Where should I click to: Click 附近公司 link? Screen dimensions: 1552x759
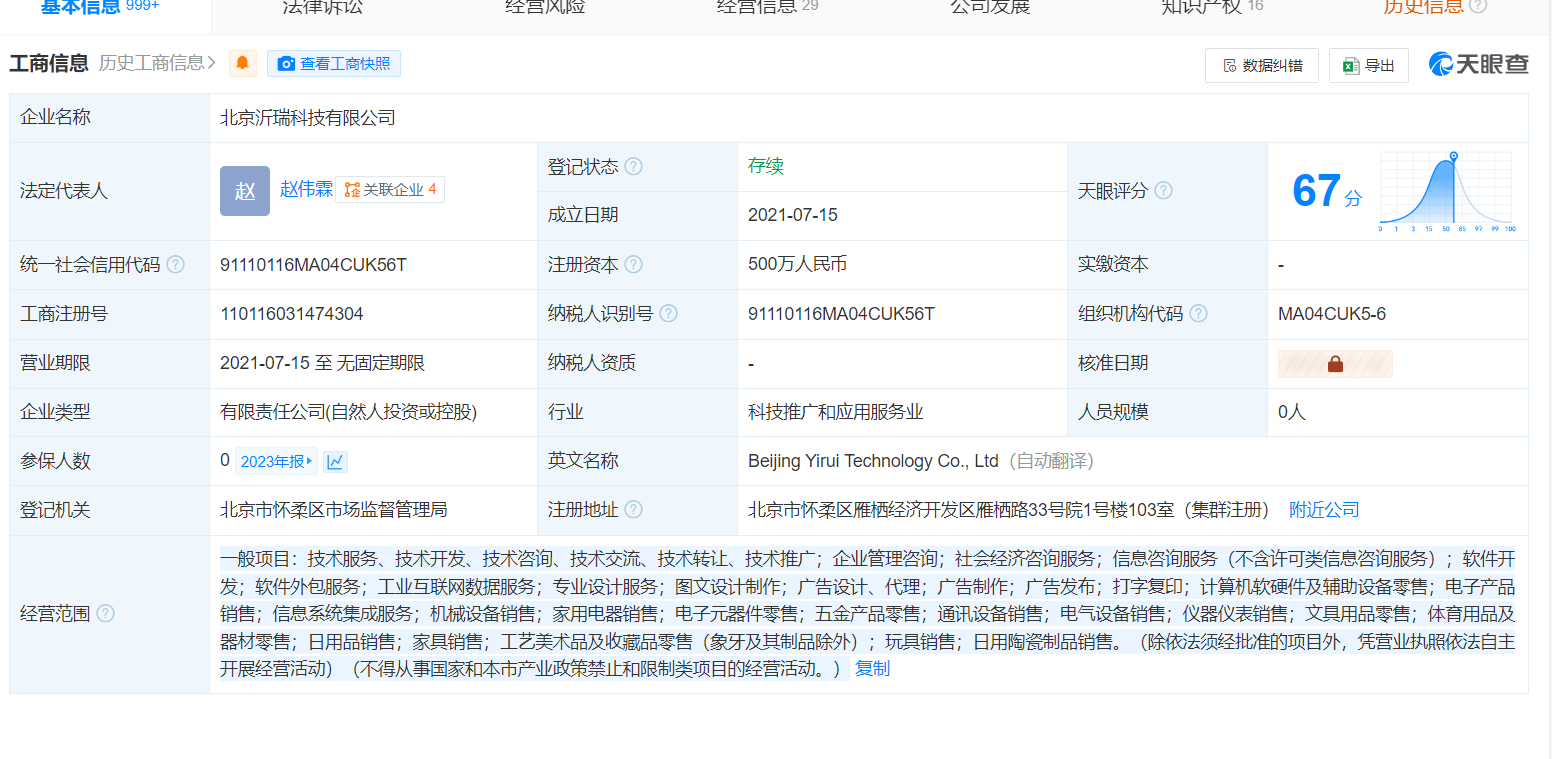point(1324,510)
